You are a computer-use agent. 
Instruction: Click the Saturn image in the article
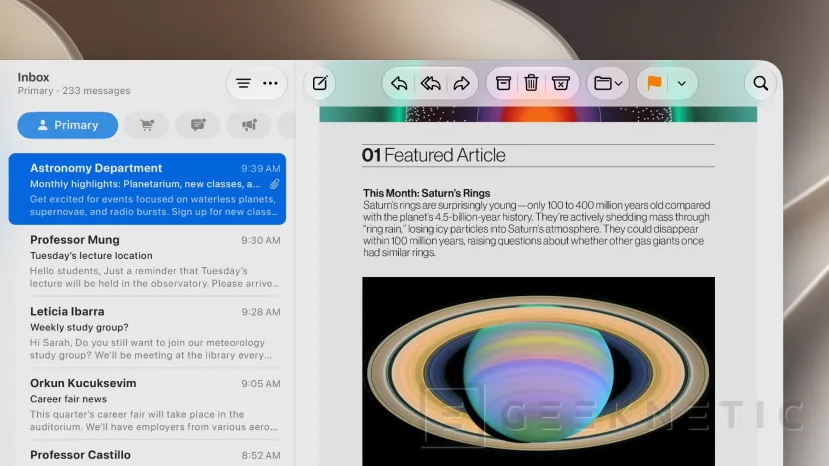tap(538, 371)
